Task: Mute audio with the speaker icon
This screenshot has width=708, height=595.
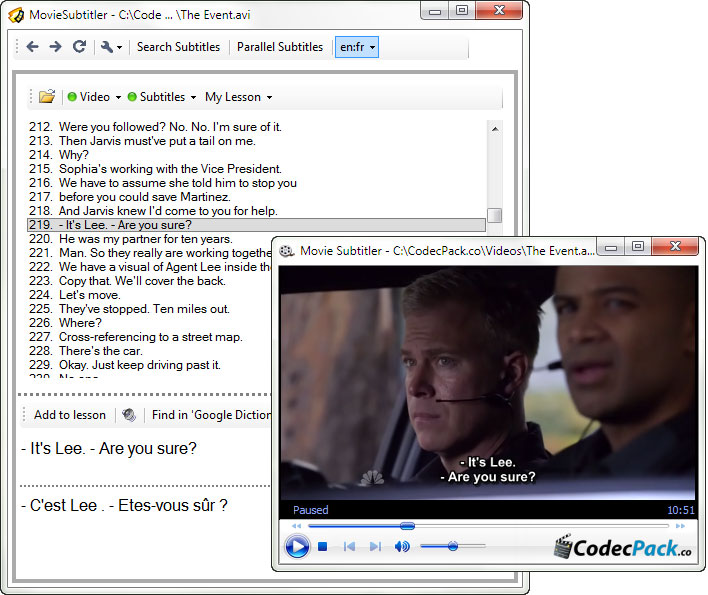Action: pos(402,547)
